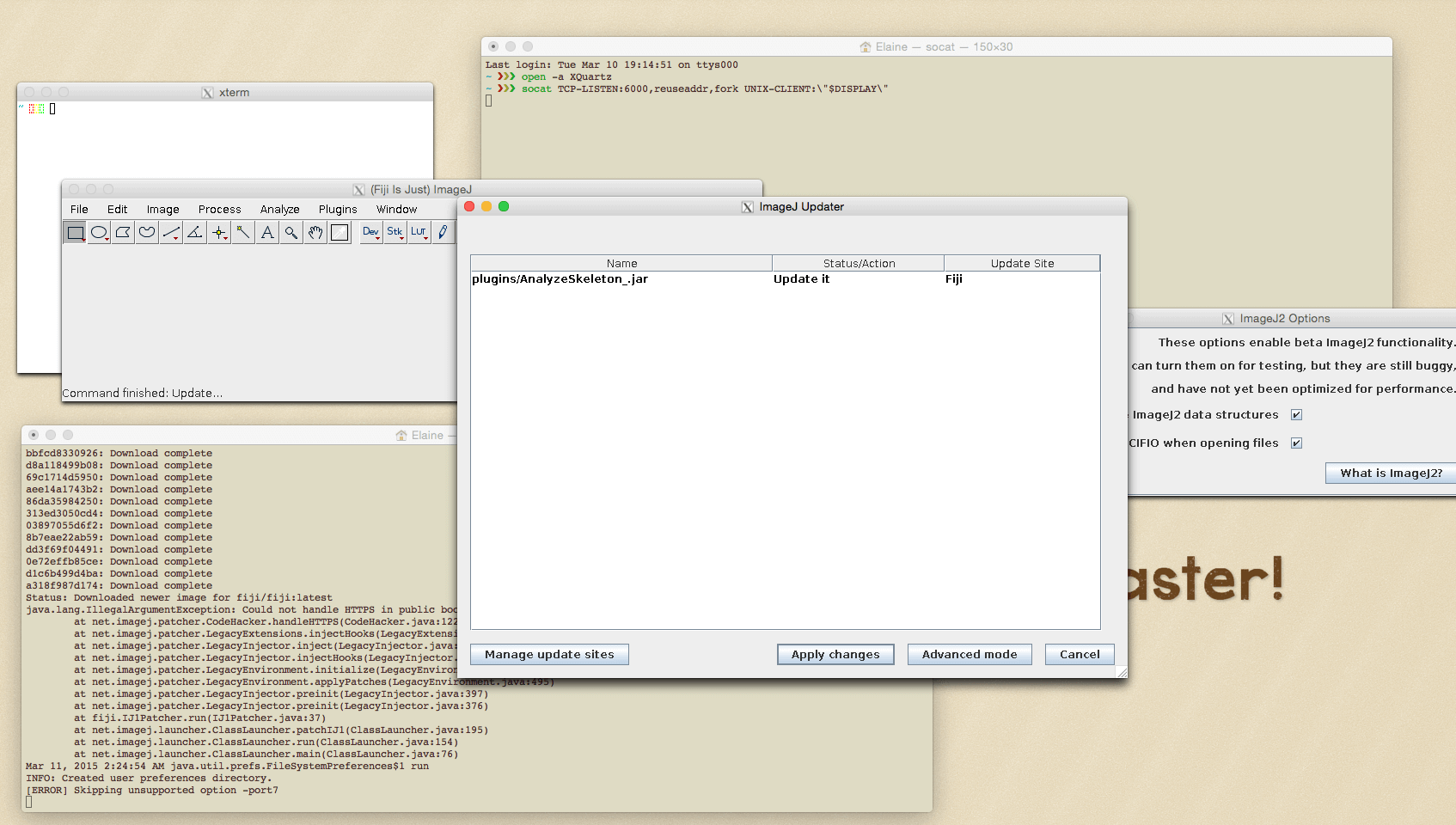Click the X11 icon in xterm title
The width and height of the screenshot is (1456, 825).
click(207, 93)
